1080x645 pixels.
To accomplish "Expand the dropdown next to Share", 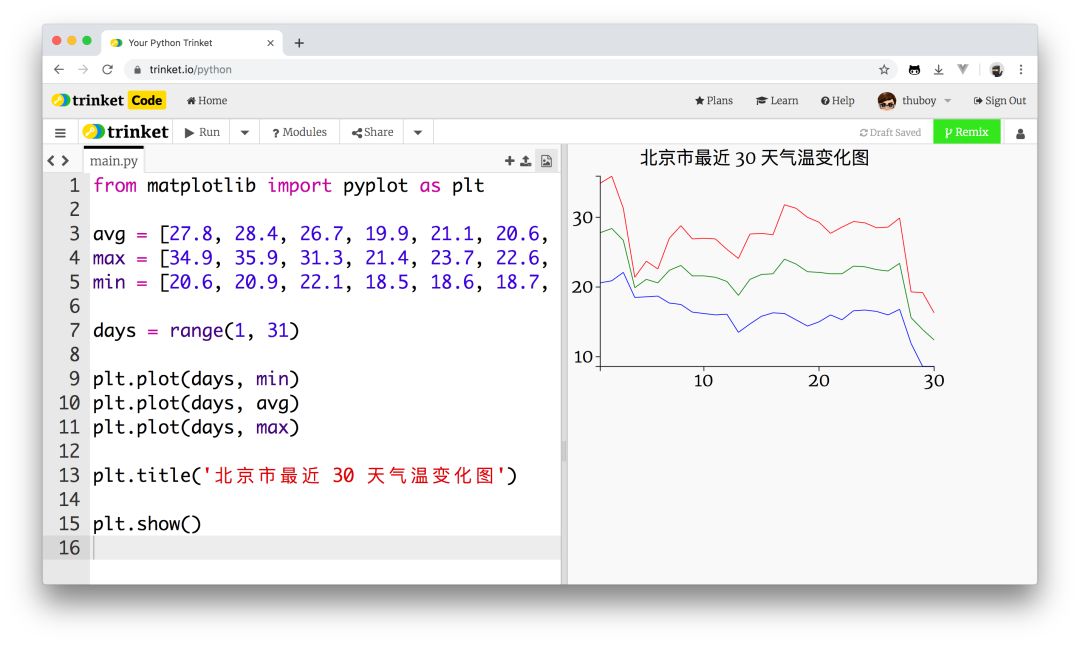I will 418,132.
